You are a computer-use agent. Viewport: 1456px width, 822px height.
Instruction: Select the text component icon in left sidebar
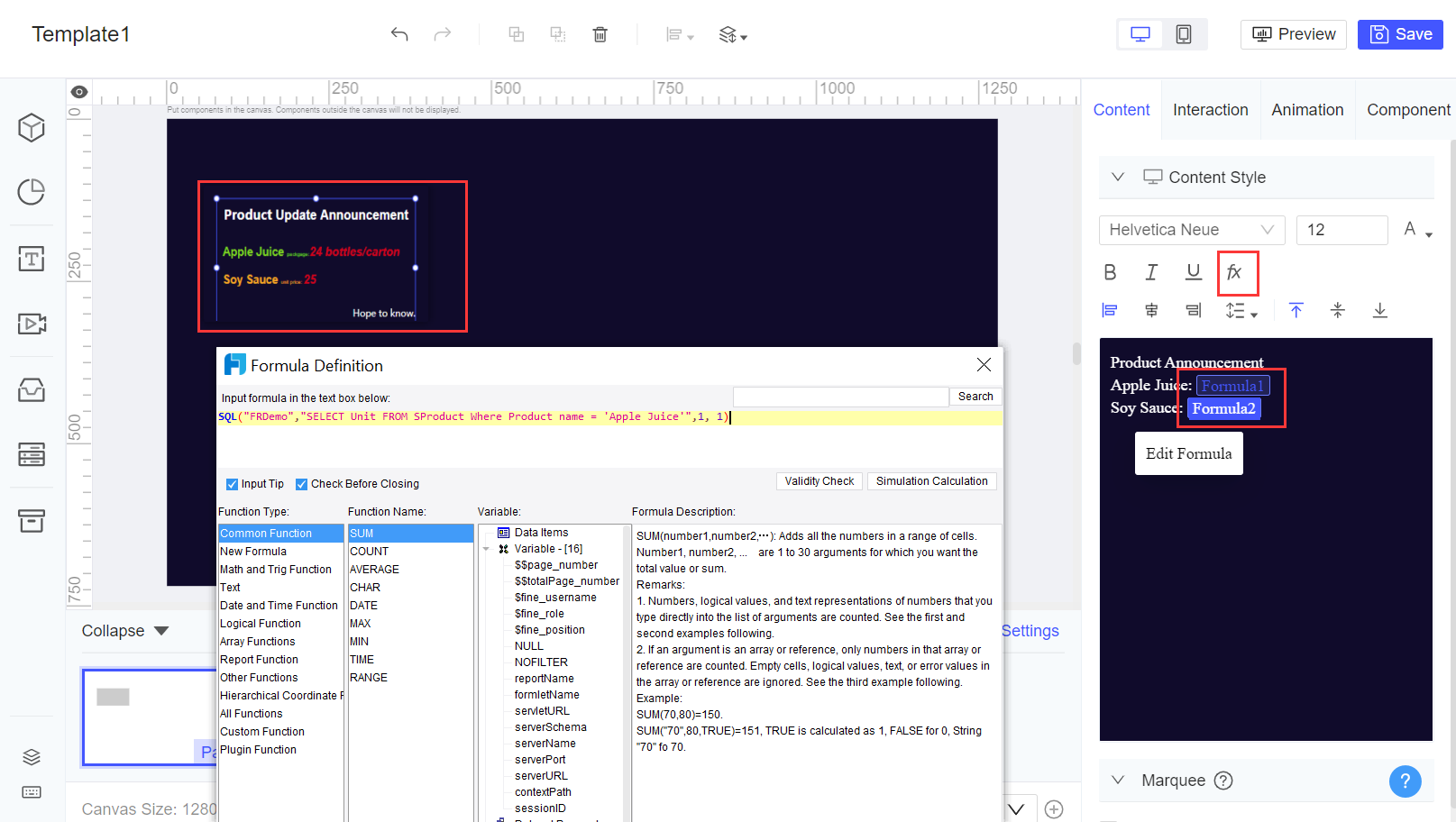pyautogui.click(x=31, y=259)
